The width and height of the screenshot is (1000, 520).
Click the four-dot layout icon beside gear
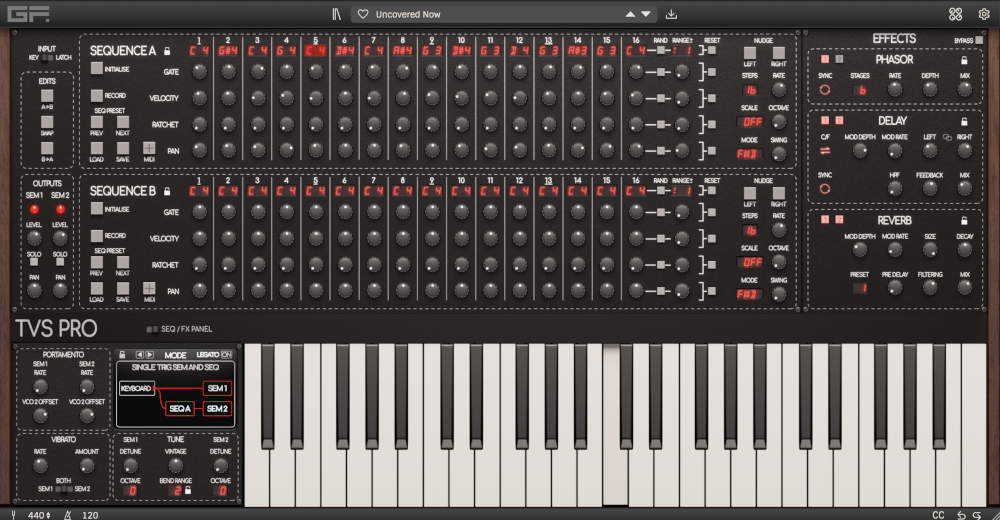(955, 14)
